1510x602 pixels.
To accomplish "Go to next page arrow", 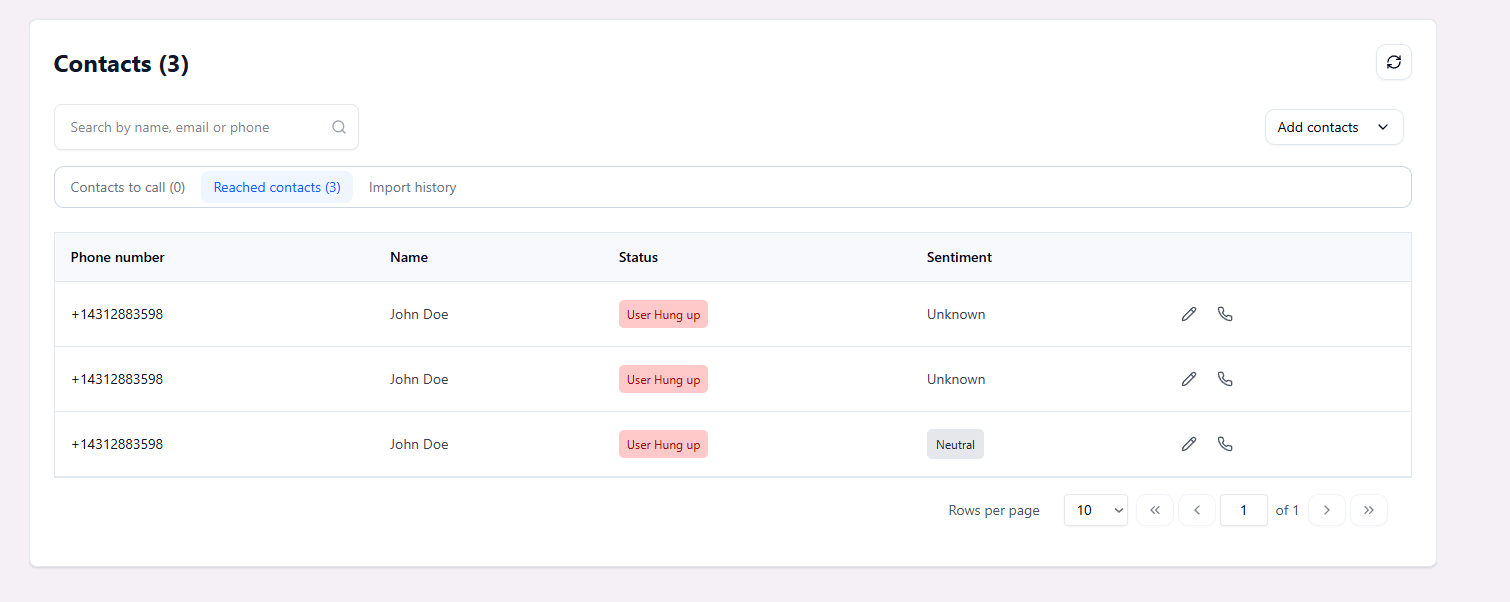I will [1327, 510].
